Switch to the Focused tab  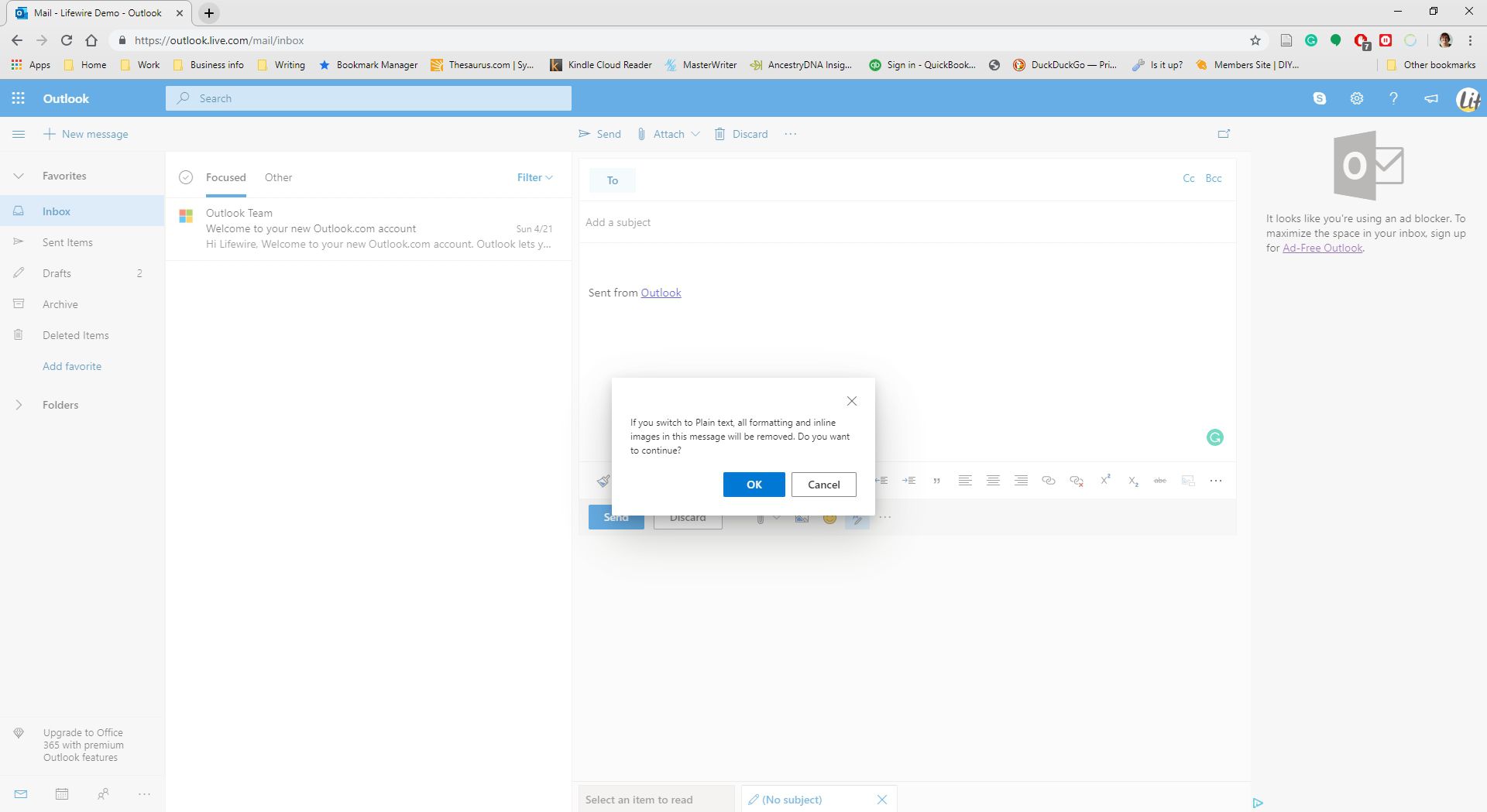(225, 177)
